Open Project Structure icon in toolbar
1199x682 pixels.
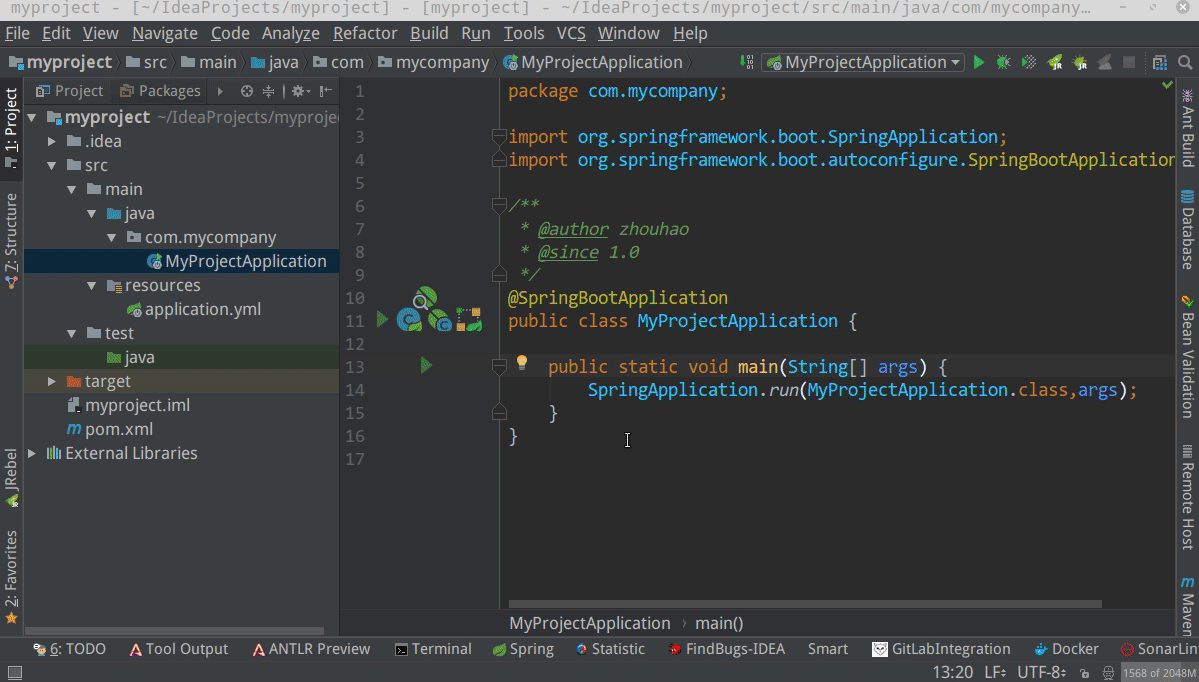pos(1160,63)
